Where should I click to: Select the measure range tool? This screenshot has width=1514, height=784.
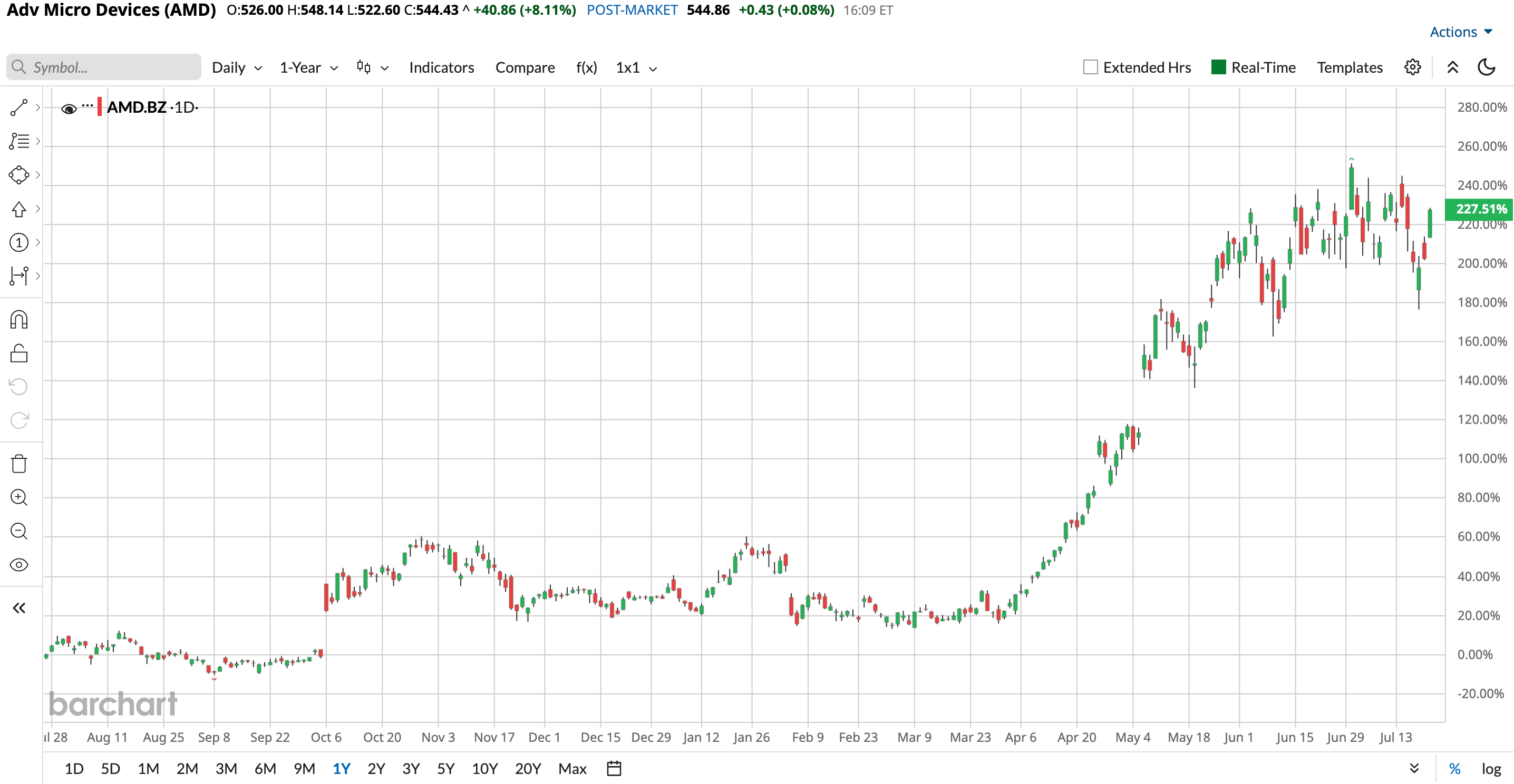(x=19, y=276)
